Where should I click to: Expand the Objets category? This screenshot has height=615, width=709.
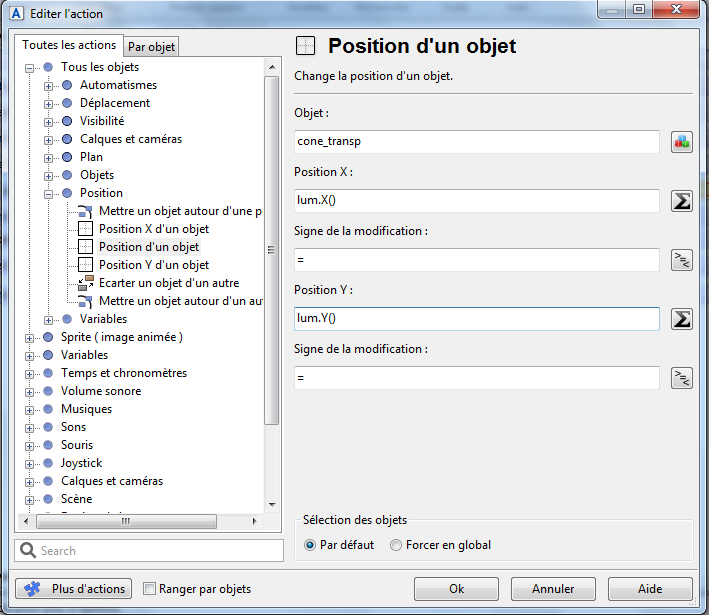[x=48, y=176]
